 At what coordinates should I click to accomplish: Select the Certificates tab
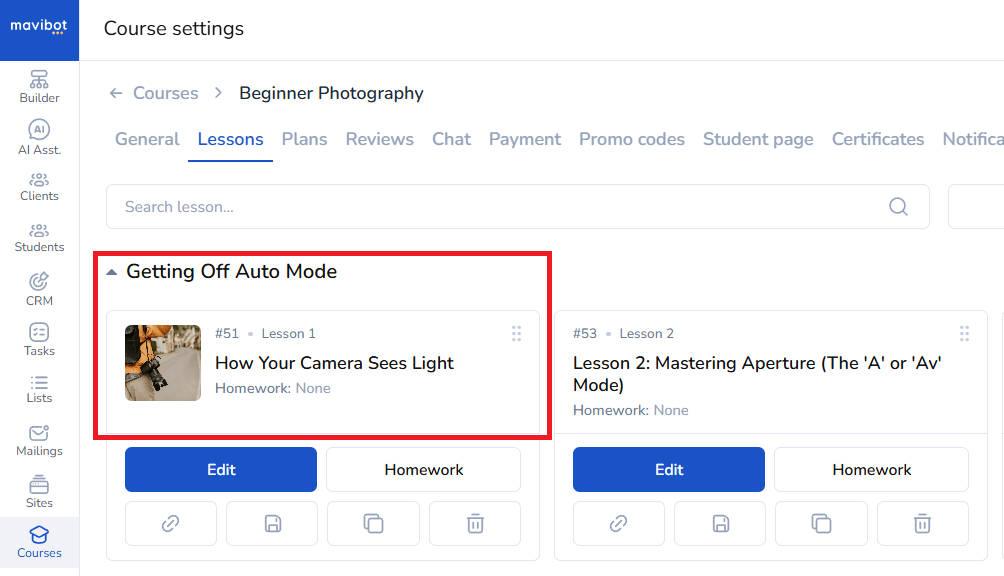click(x=877, y=139)
